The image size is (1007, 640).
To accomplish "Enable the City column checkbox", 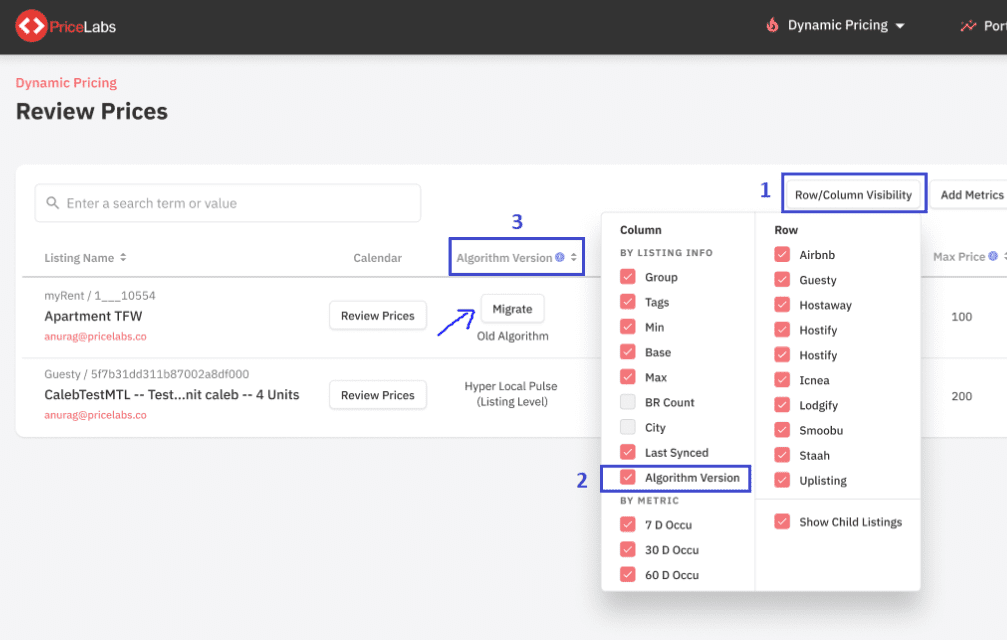I will click(628, 428).
